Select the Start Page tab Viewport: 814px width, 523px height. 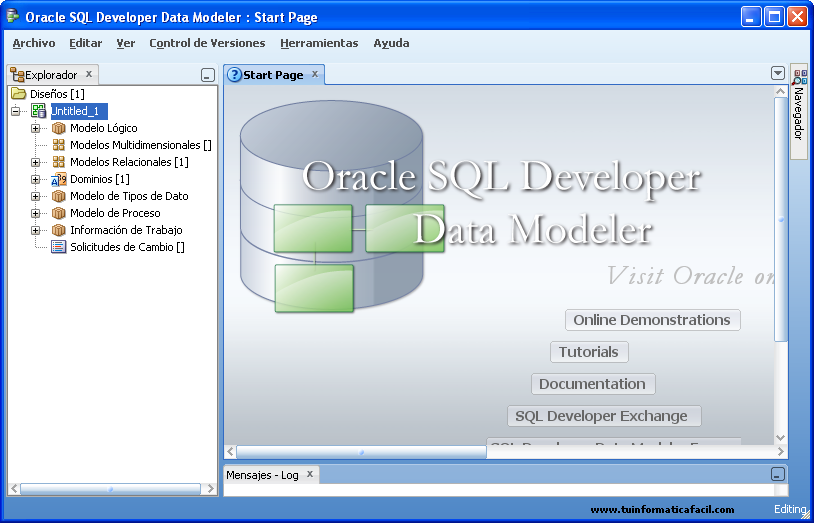[x=273, y=75]
